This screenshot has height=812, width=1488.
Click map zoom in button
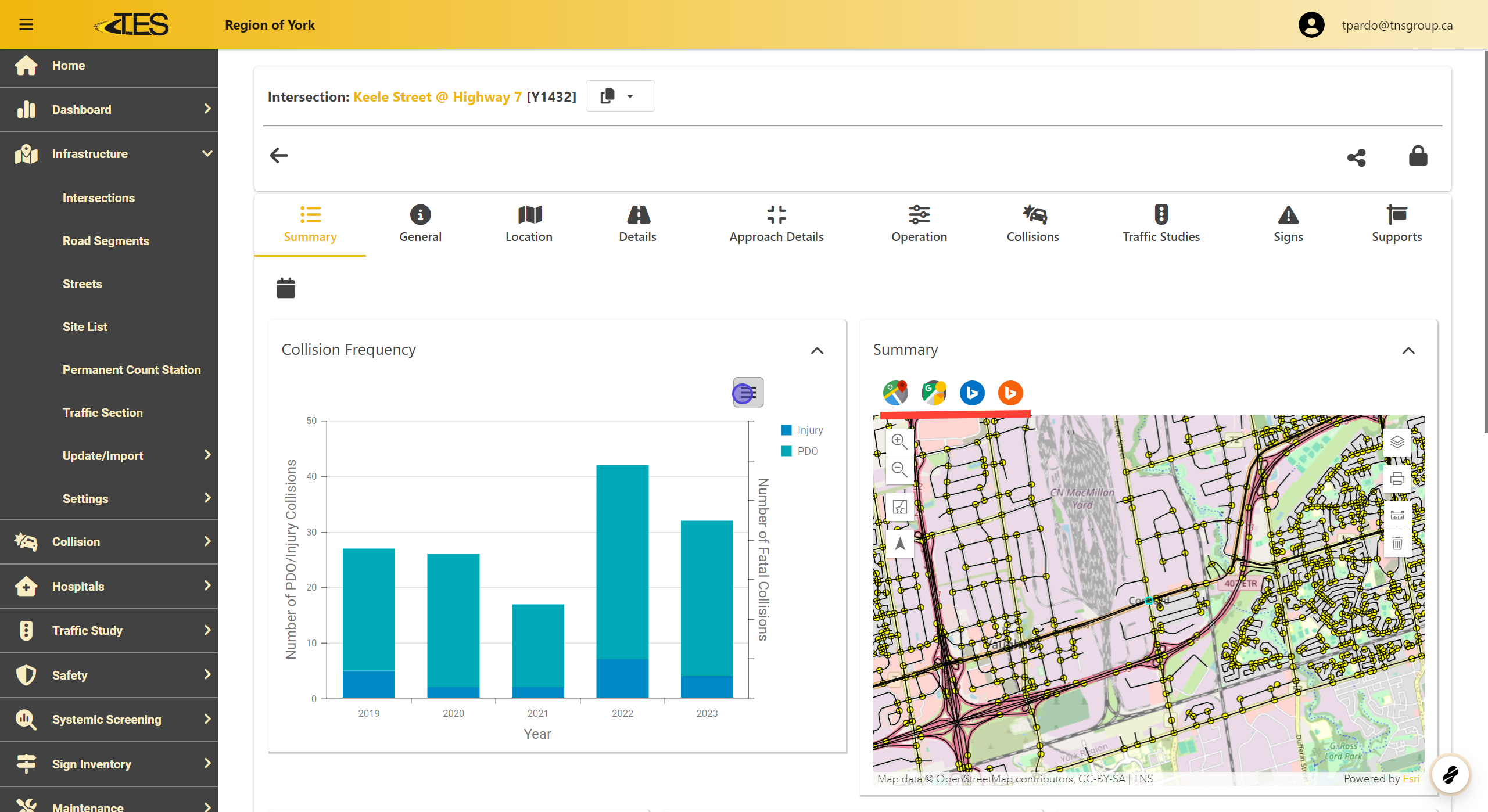tap(899, 441)
